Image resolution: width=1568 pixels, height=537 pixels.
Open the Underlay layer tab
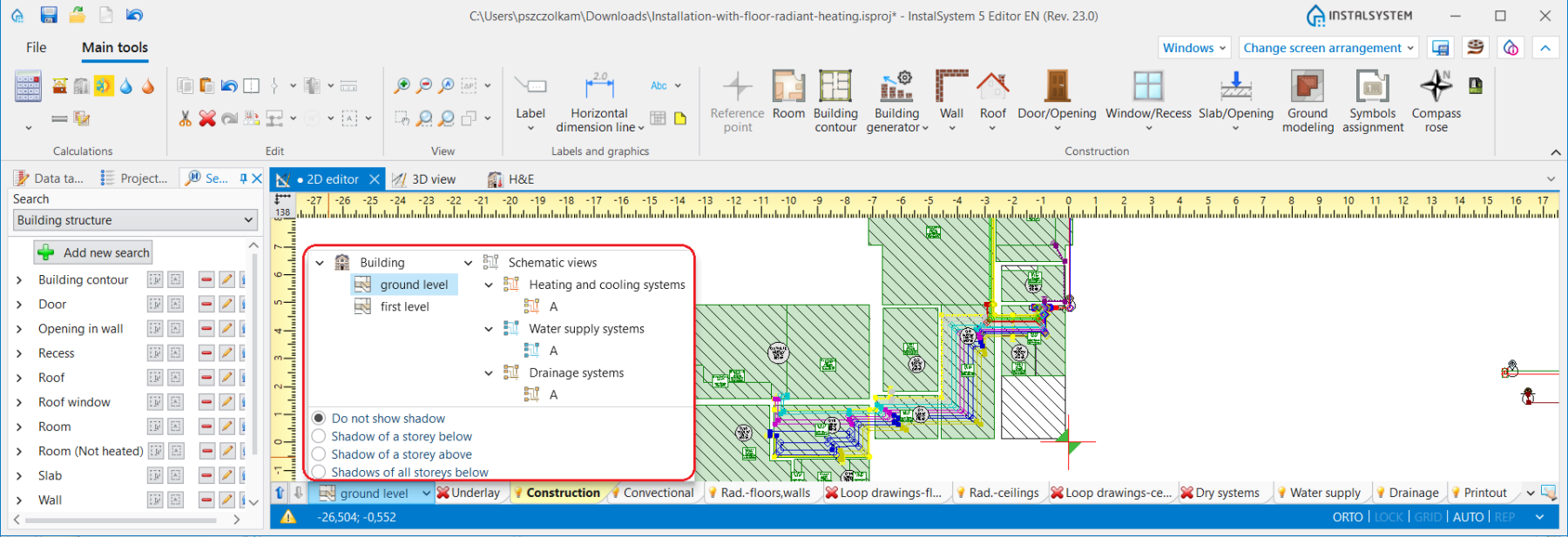468,493
